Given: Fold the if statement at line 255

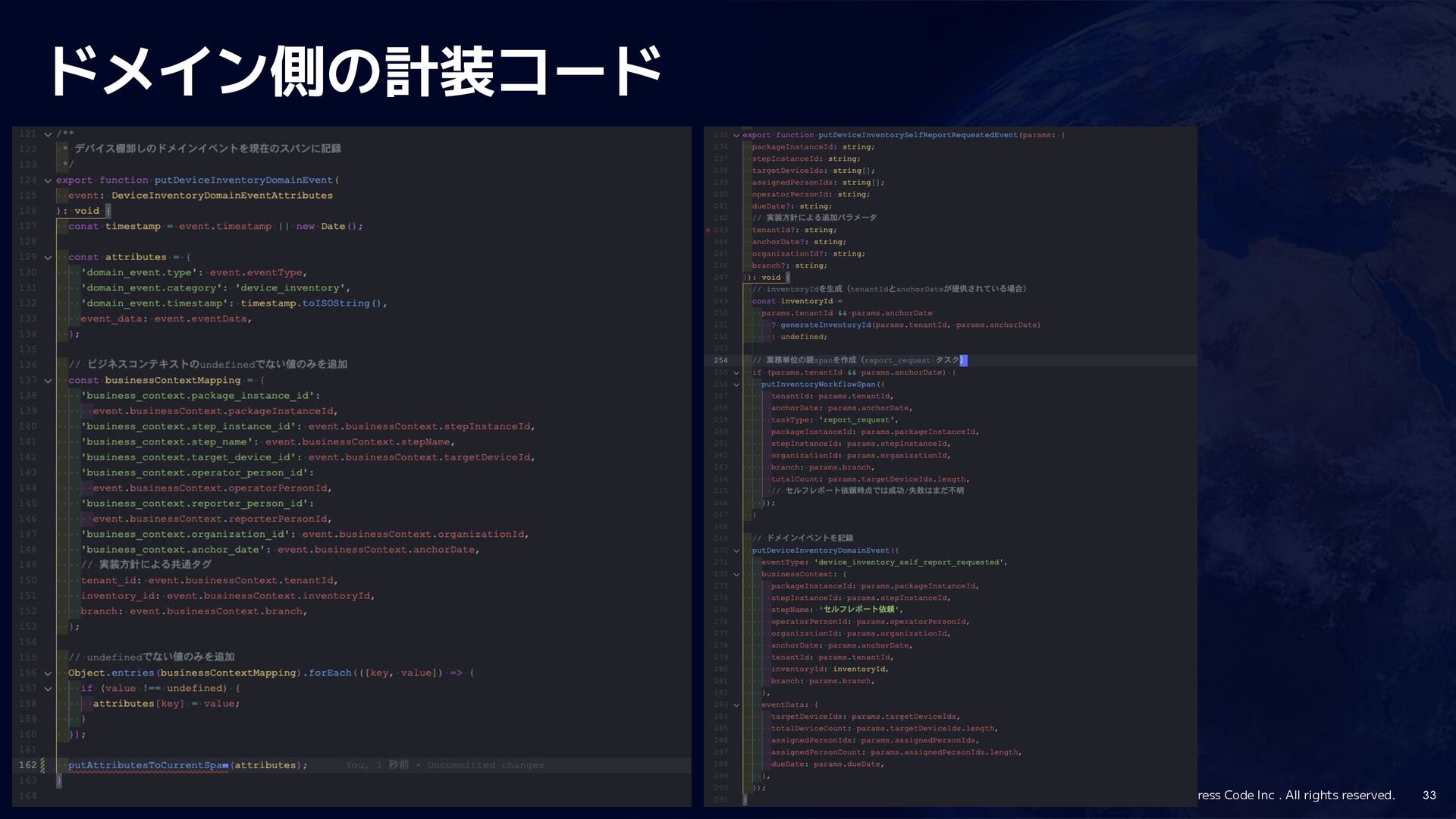Looking at the screenshot, I should click(x=736, y=372).
